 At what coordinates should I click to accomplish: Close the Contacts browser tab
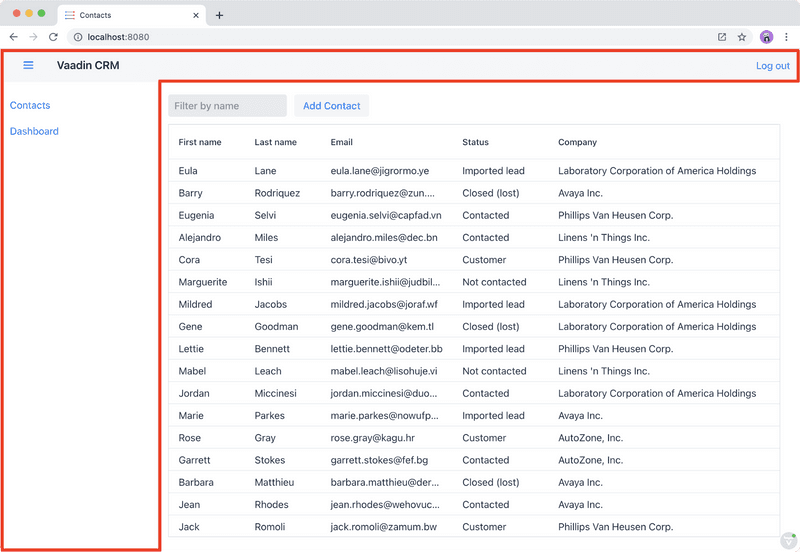pyautogui.click(x=196, y=15)
